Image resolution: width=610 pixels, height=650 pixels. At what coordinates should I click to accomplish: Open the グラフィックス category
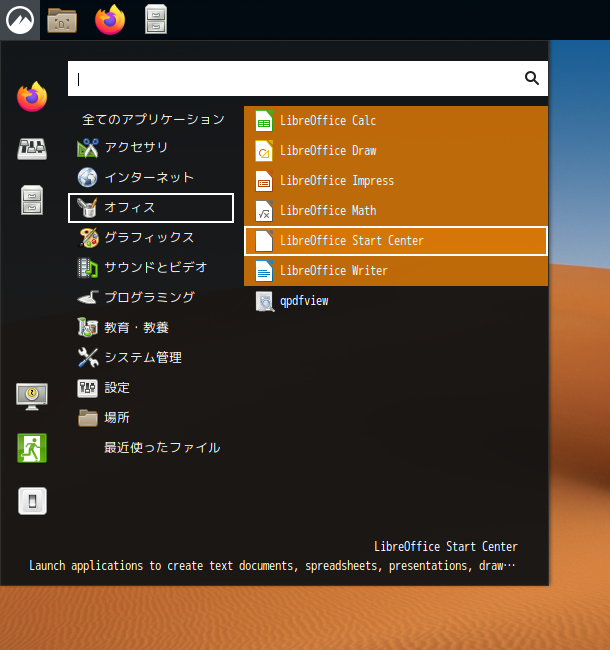pyautogui.click(x=151, y=238)
